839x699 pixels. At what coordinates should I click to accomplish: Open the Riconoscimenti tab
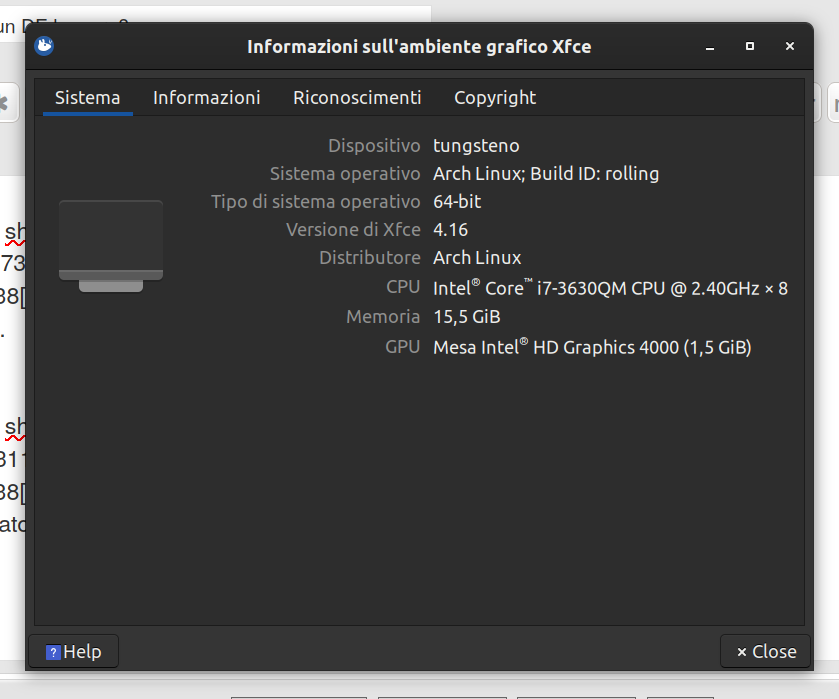click(357, 98)
